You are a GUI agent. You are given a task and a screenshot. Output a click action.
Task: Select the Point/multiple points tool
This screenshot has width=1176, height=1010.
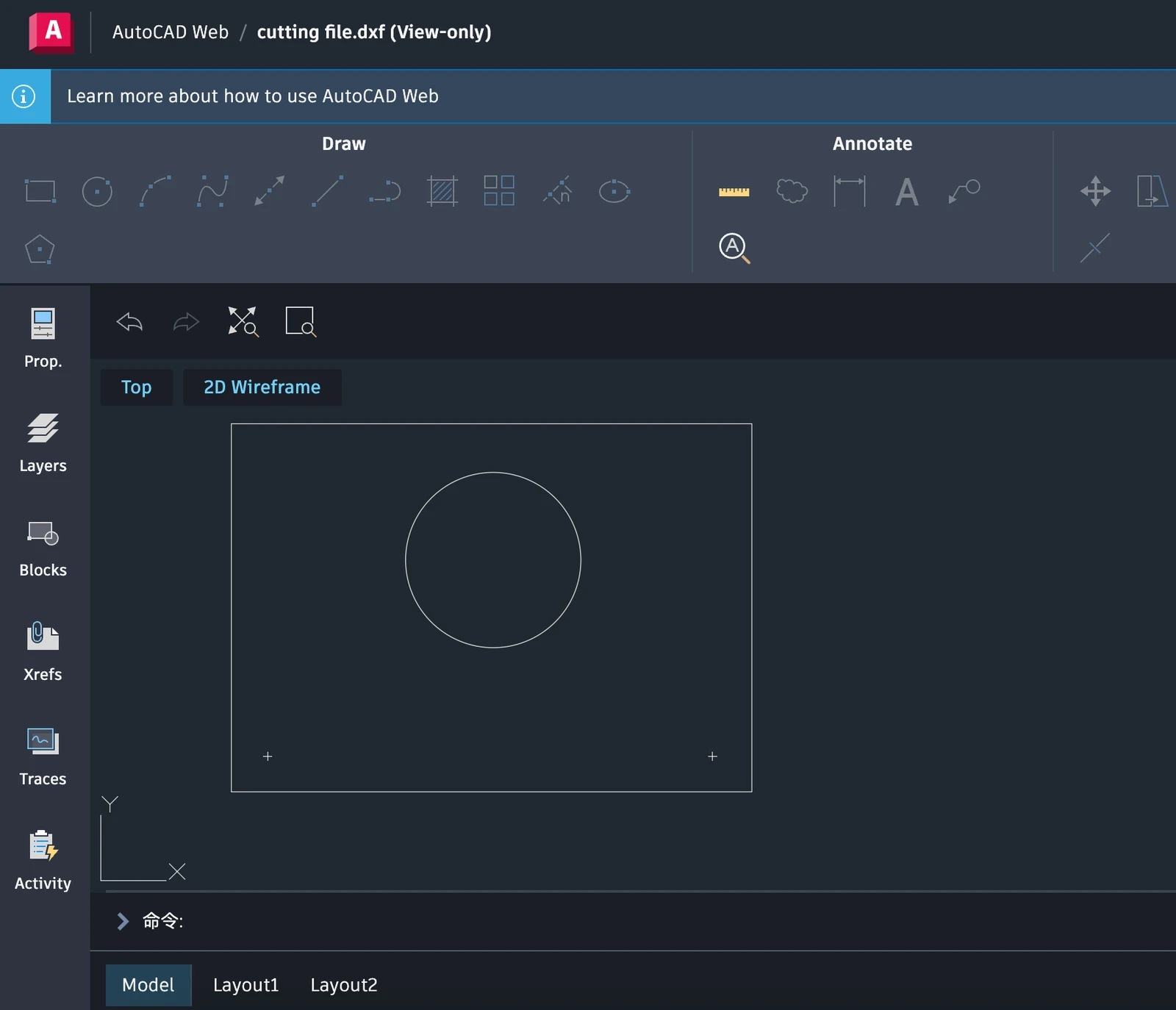click(557, 190)
